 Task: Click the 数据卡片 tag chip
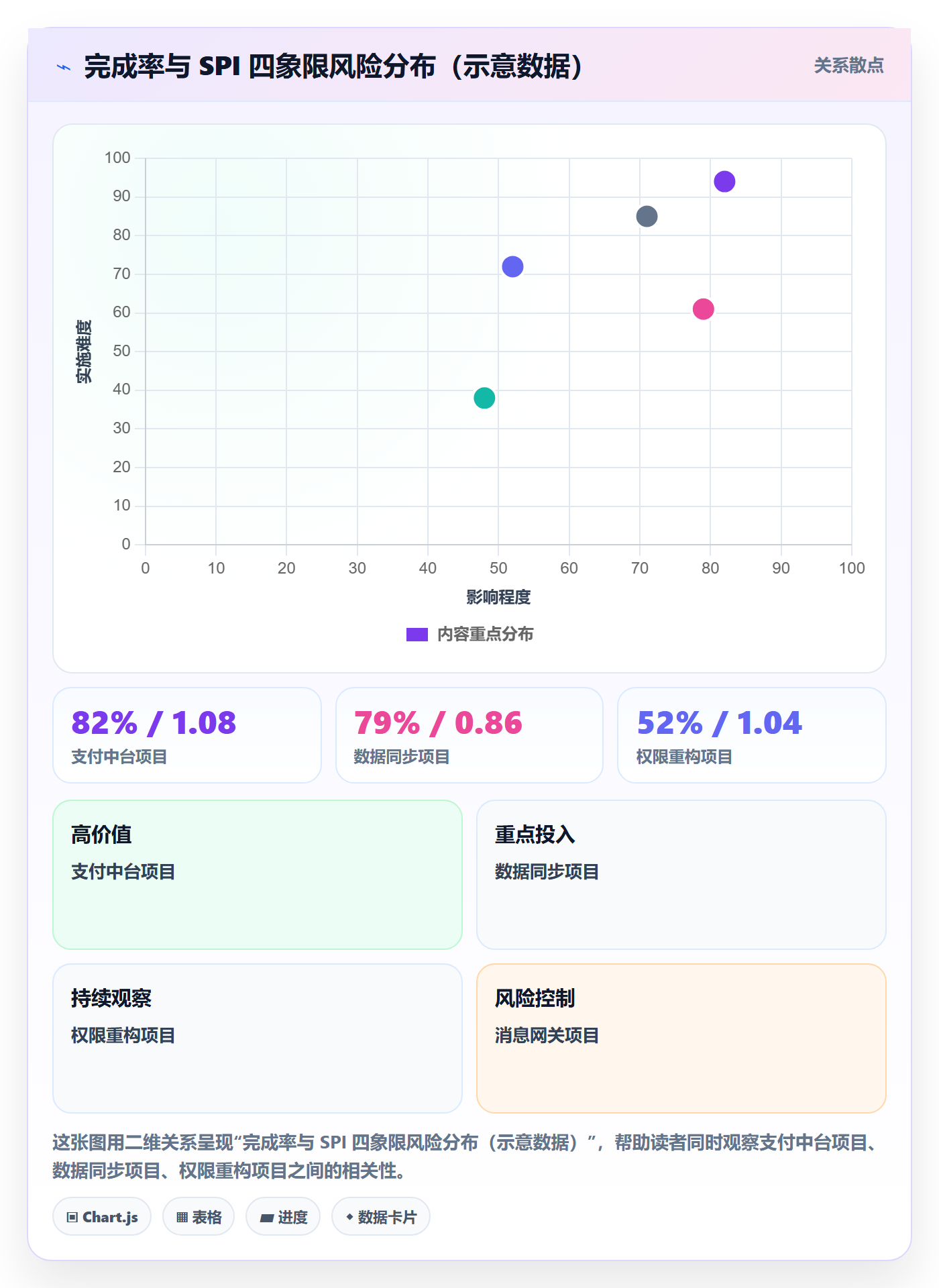(381, 1217)
